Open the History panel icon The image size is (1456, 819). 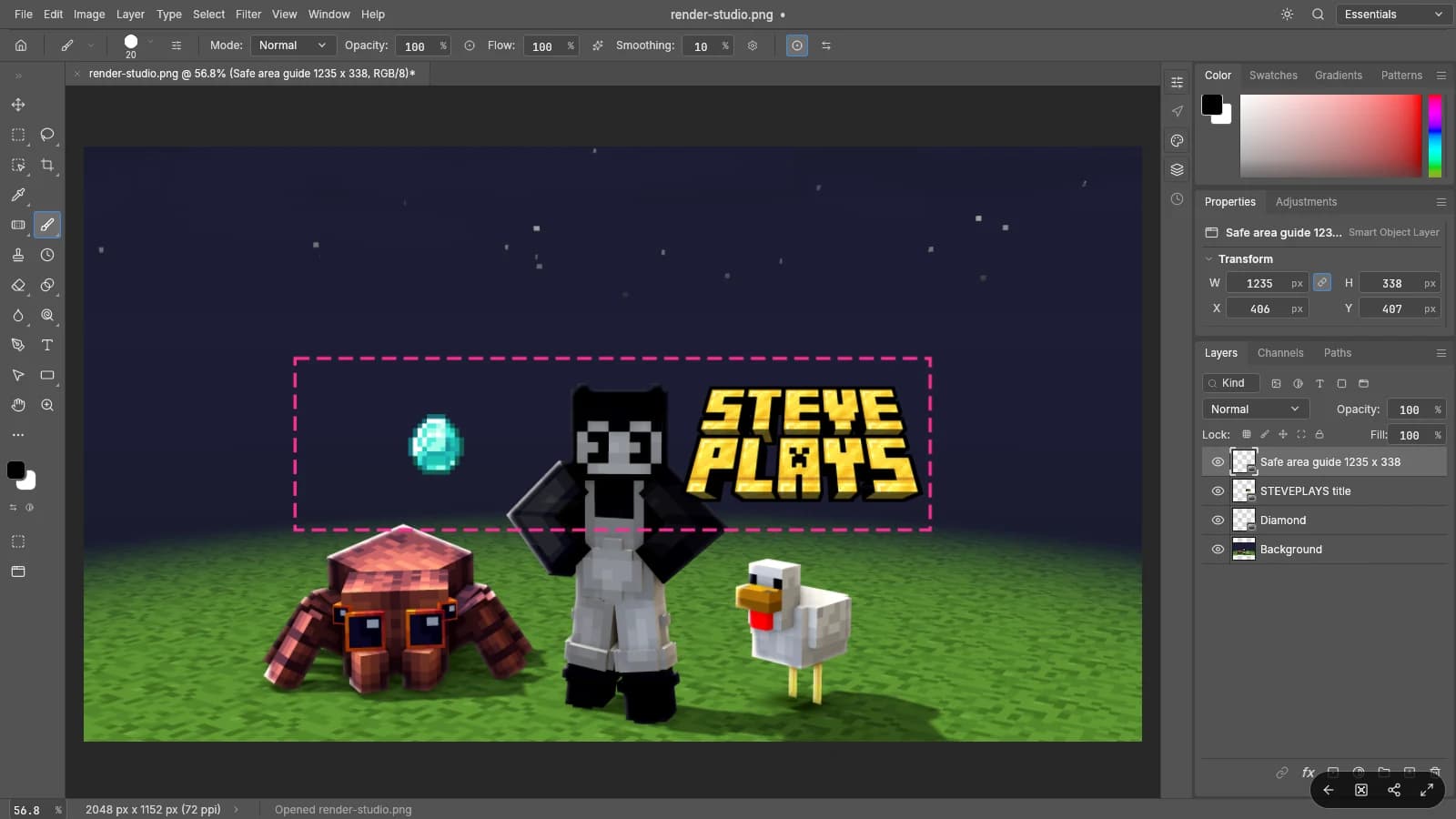tap(1177, 198)
